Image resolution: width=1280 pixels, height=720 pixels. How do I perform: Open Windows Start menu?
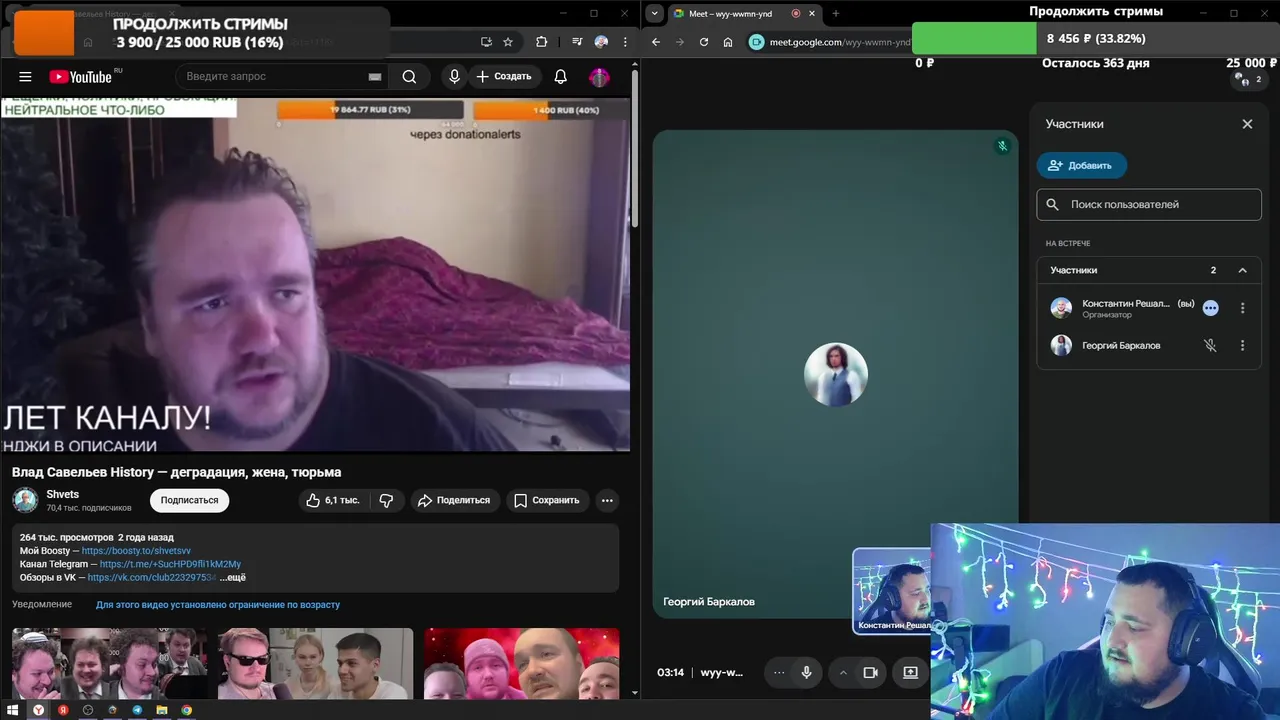pos(13,710)
